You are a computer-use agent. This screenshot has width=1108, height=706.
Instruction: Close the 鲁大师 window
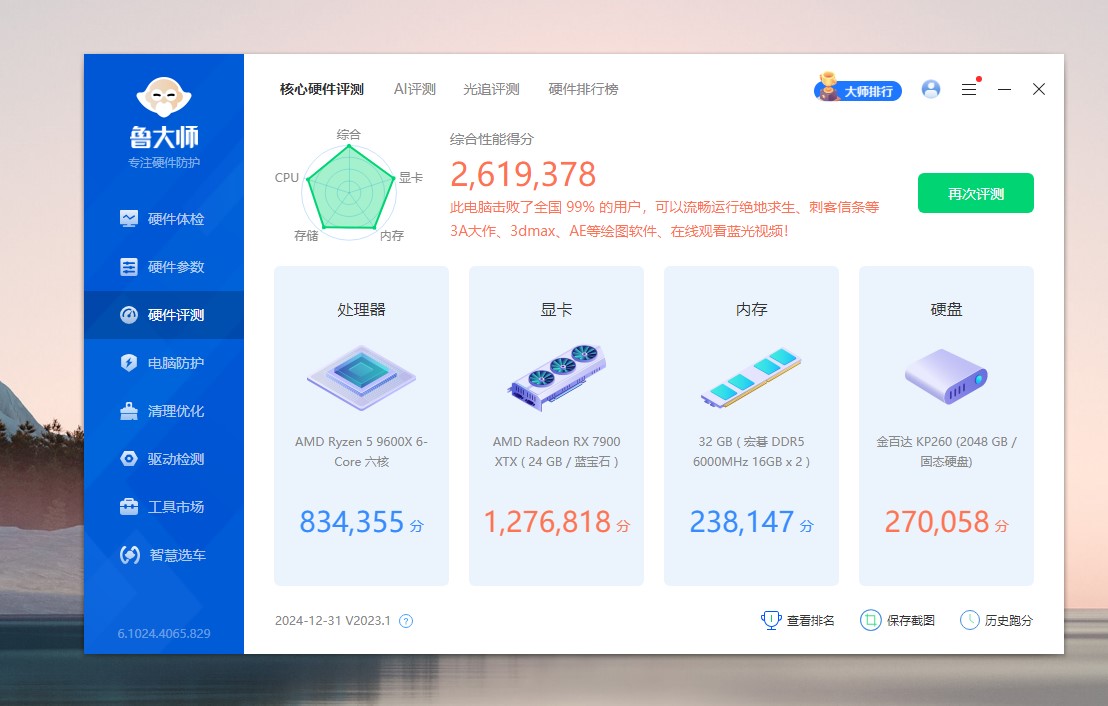click(1039, 89)
